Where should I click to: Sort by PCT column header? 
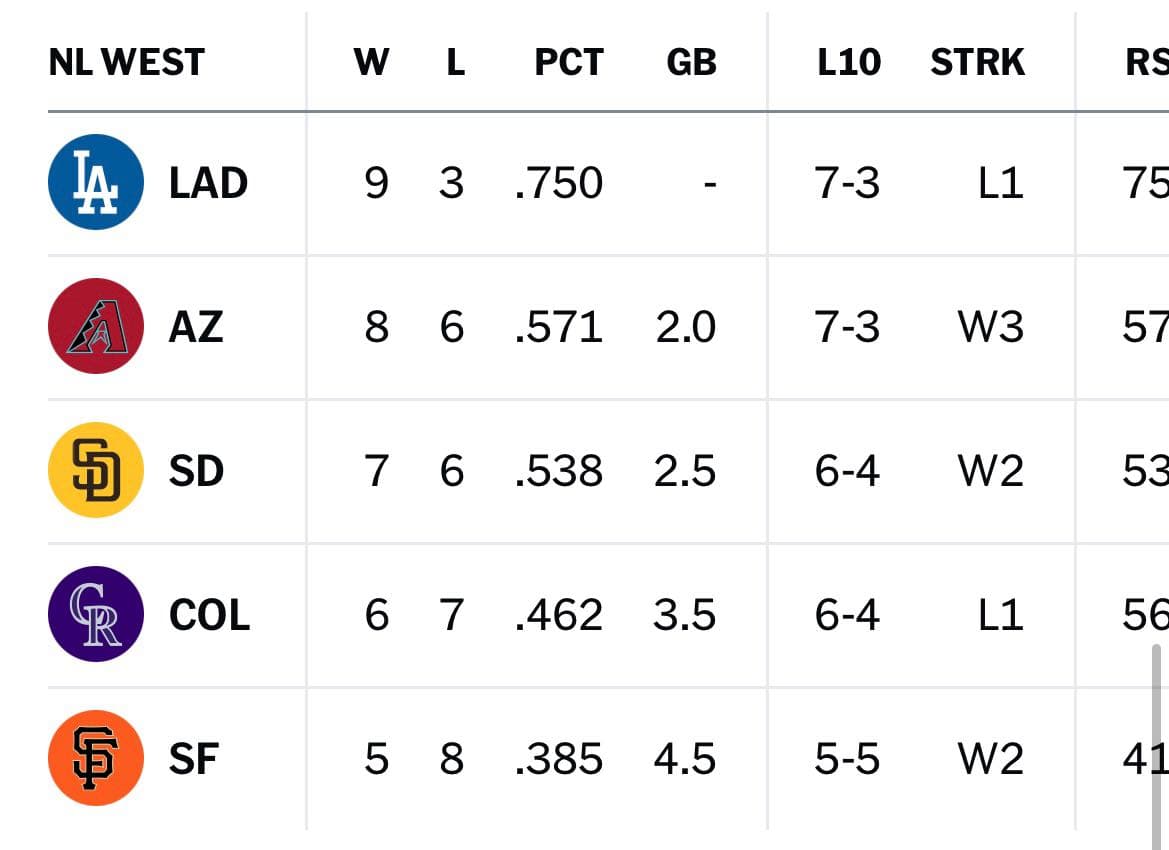(x=569, y=62)
